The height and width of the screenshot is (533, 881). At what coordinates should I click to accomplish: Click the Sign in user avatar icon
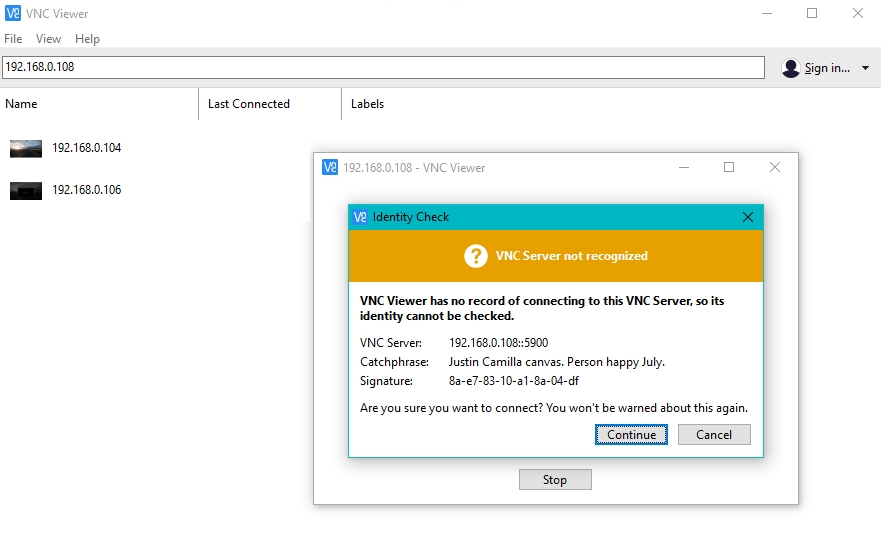coord(791,68)
